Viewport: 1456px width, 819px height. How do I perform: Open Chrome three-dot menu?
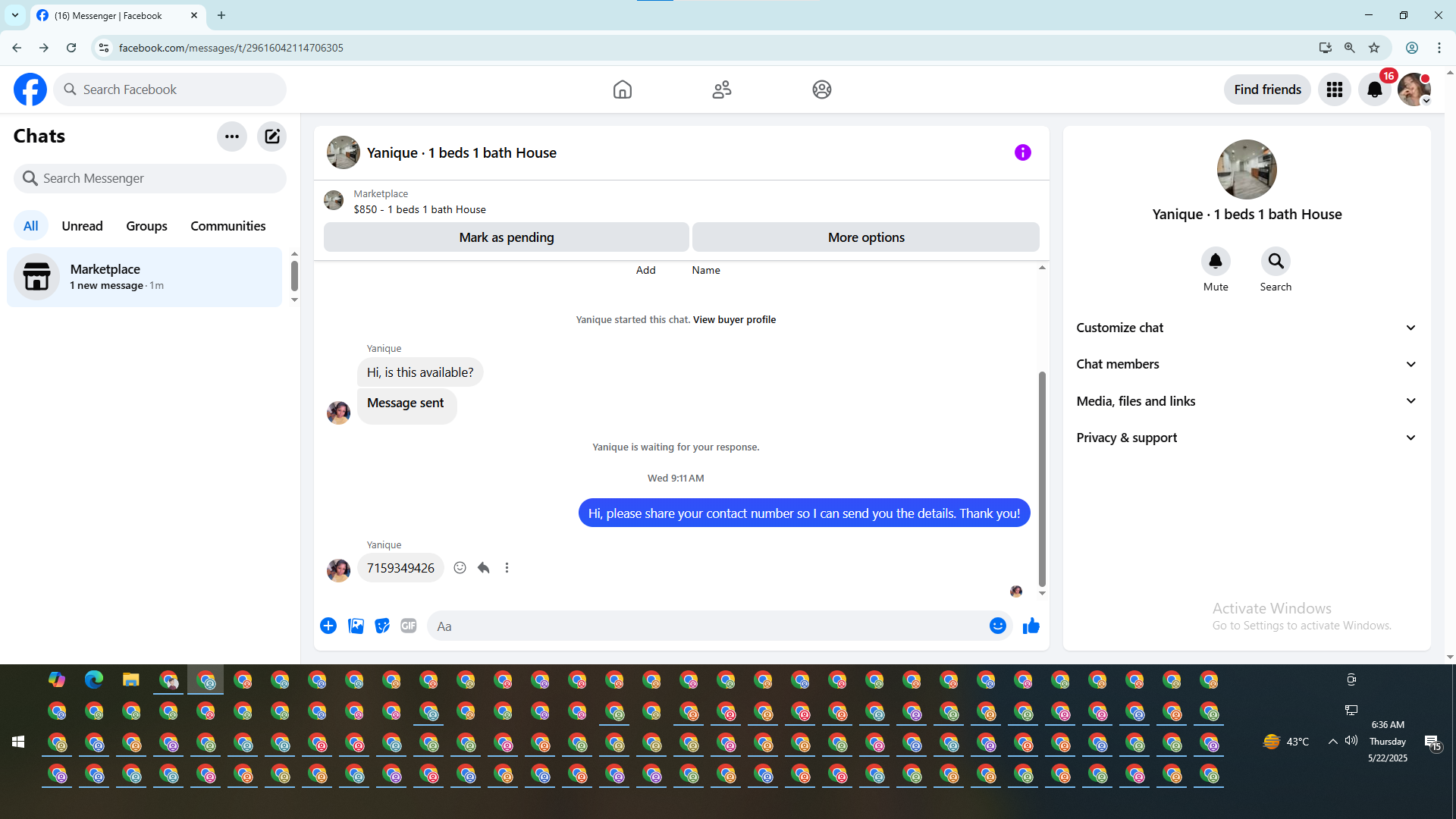click(x=1439, y=48)
